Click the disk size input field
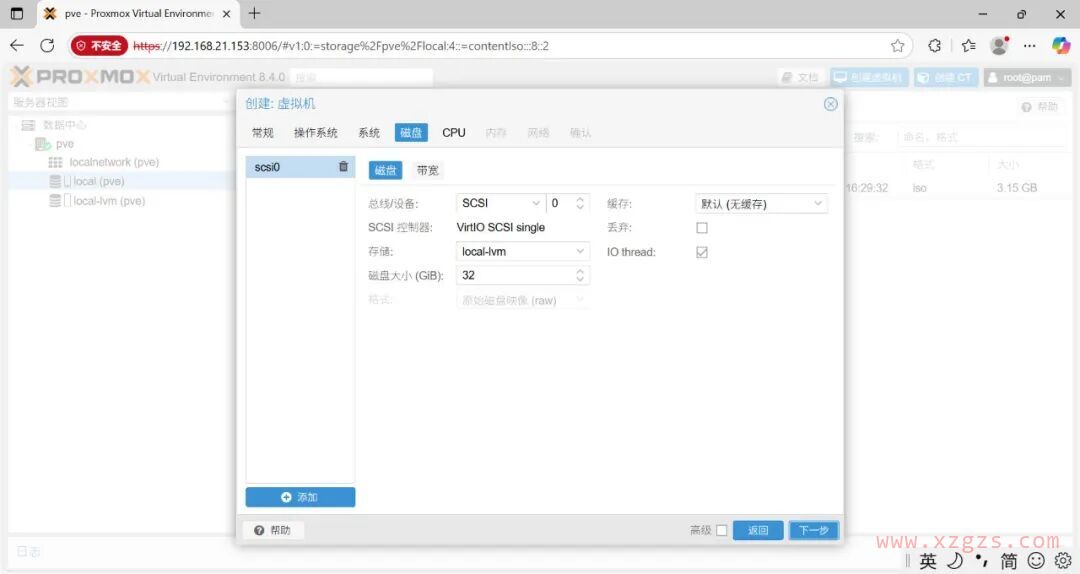Image resolution: width=1080 pixels, height=574 pixels. (514, 276)
